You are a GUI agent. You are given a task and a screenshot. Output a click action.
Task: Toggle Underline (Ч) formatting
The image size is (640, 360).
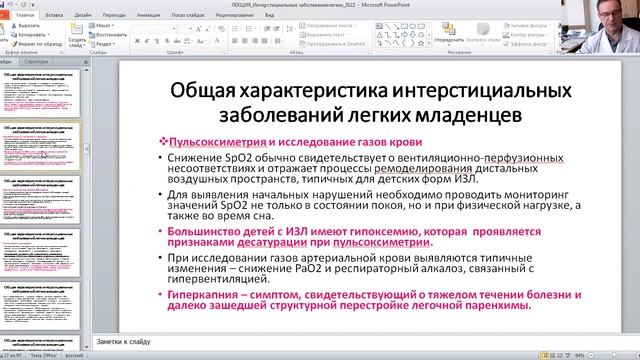[x=157, y=41]
